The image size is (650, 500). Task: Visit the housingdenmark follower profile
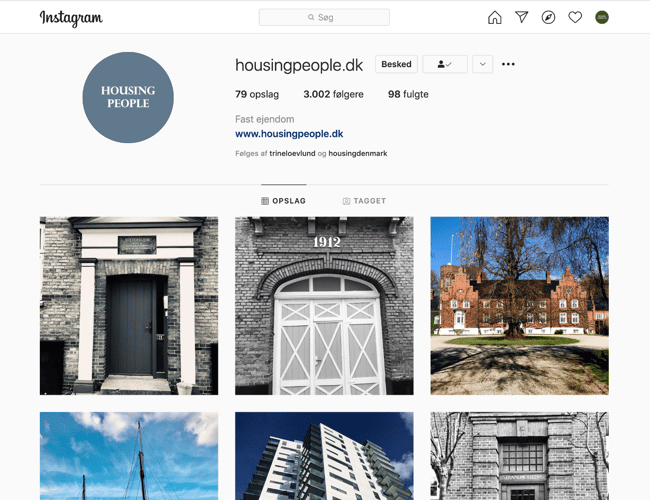(x=358, y=154)
